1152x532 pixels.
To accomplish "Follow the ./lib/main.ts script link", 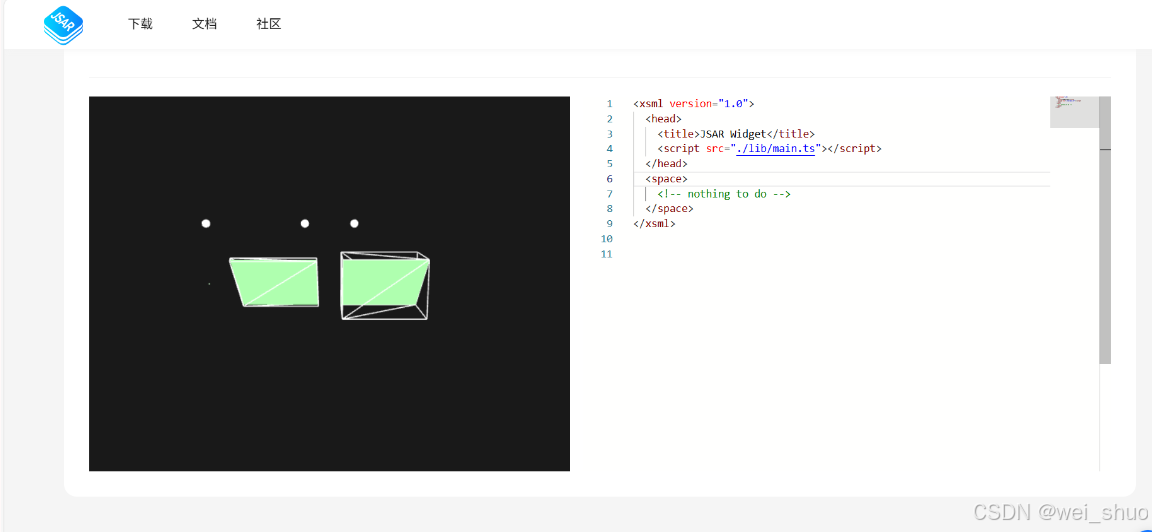I will pos(776,148).
